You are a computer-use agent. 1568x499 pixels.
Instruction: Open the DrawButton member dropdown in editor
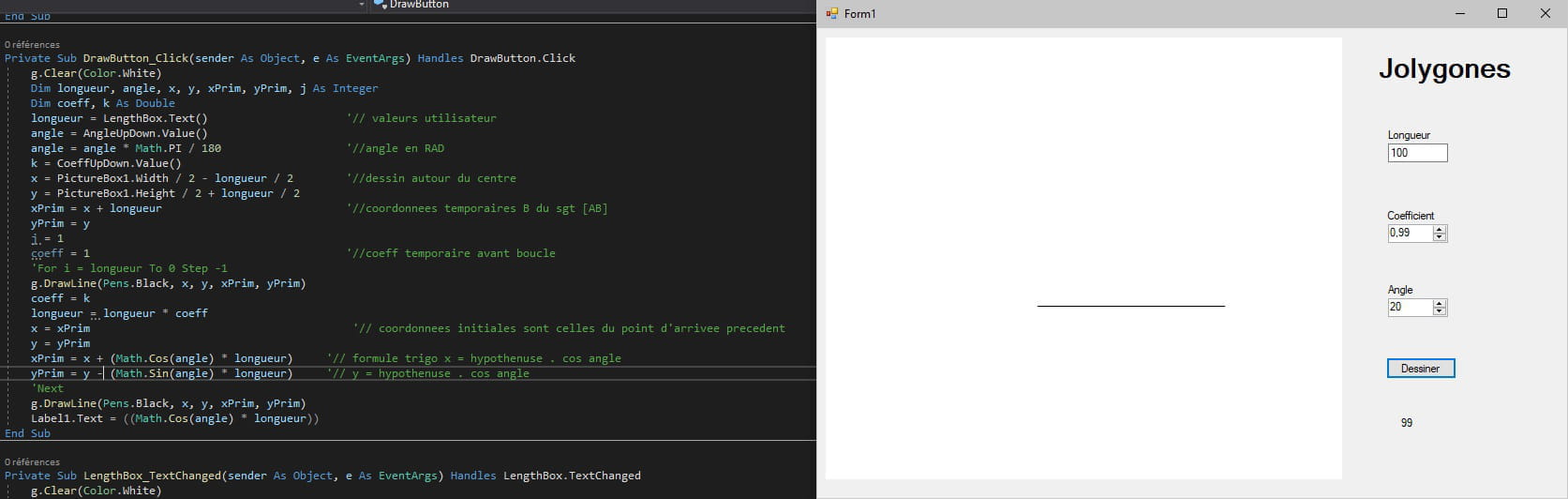[595, 5]
